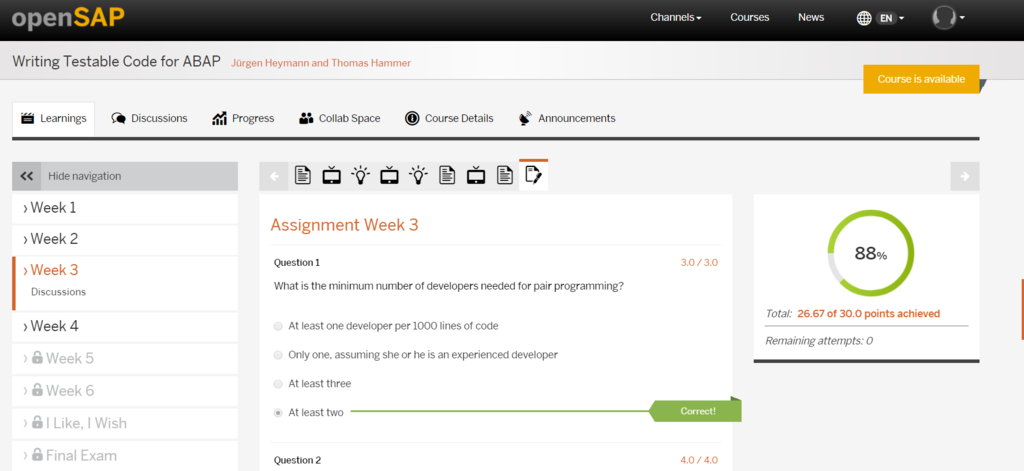The height and width of the screenshot is (471, 1024).
Task: Open the EN language selector
Action: (880, 18)
